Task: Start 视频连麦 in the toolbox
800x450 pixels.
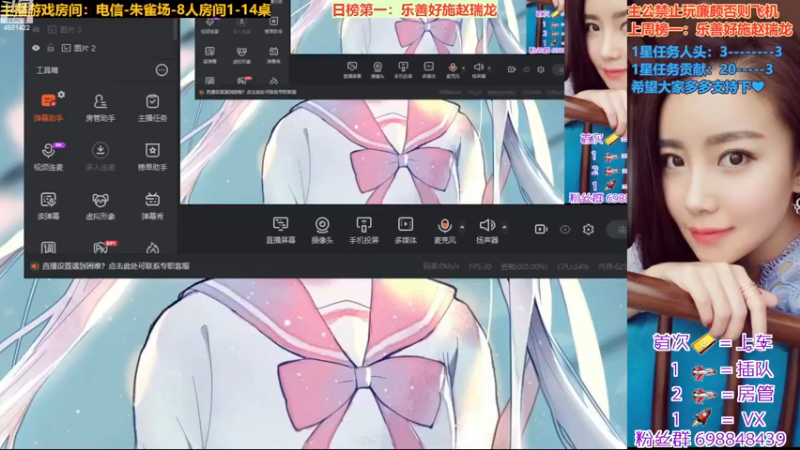Action: point(48,157)
